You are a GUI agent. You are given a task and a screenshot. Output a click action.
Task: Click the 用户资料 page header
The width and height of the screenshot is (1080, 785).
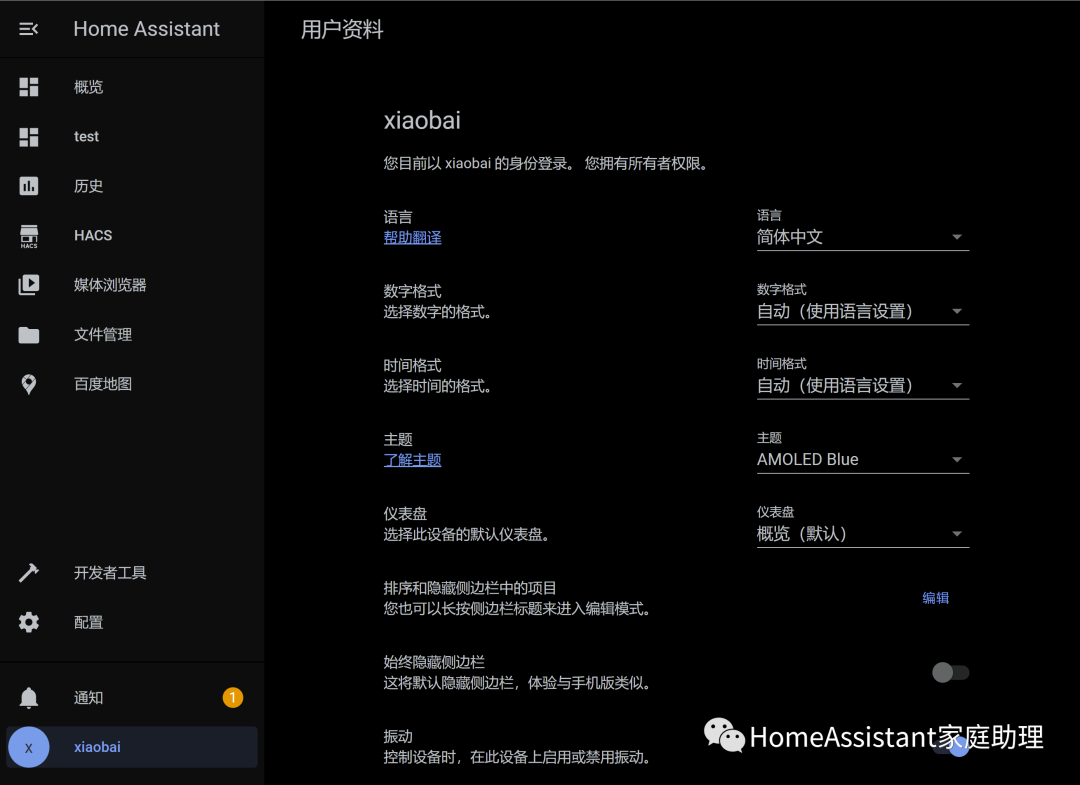click(x=342, y=30)
